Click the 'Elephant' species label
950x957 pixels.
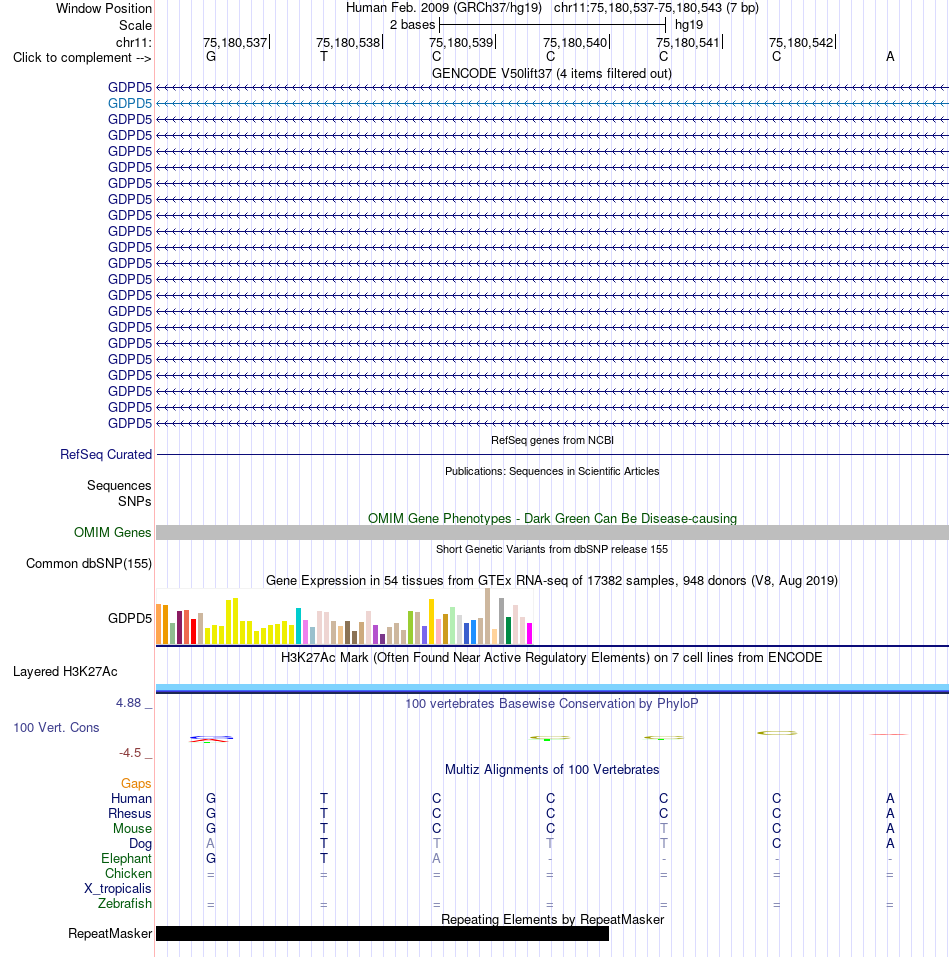126,859
